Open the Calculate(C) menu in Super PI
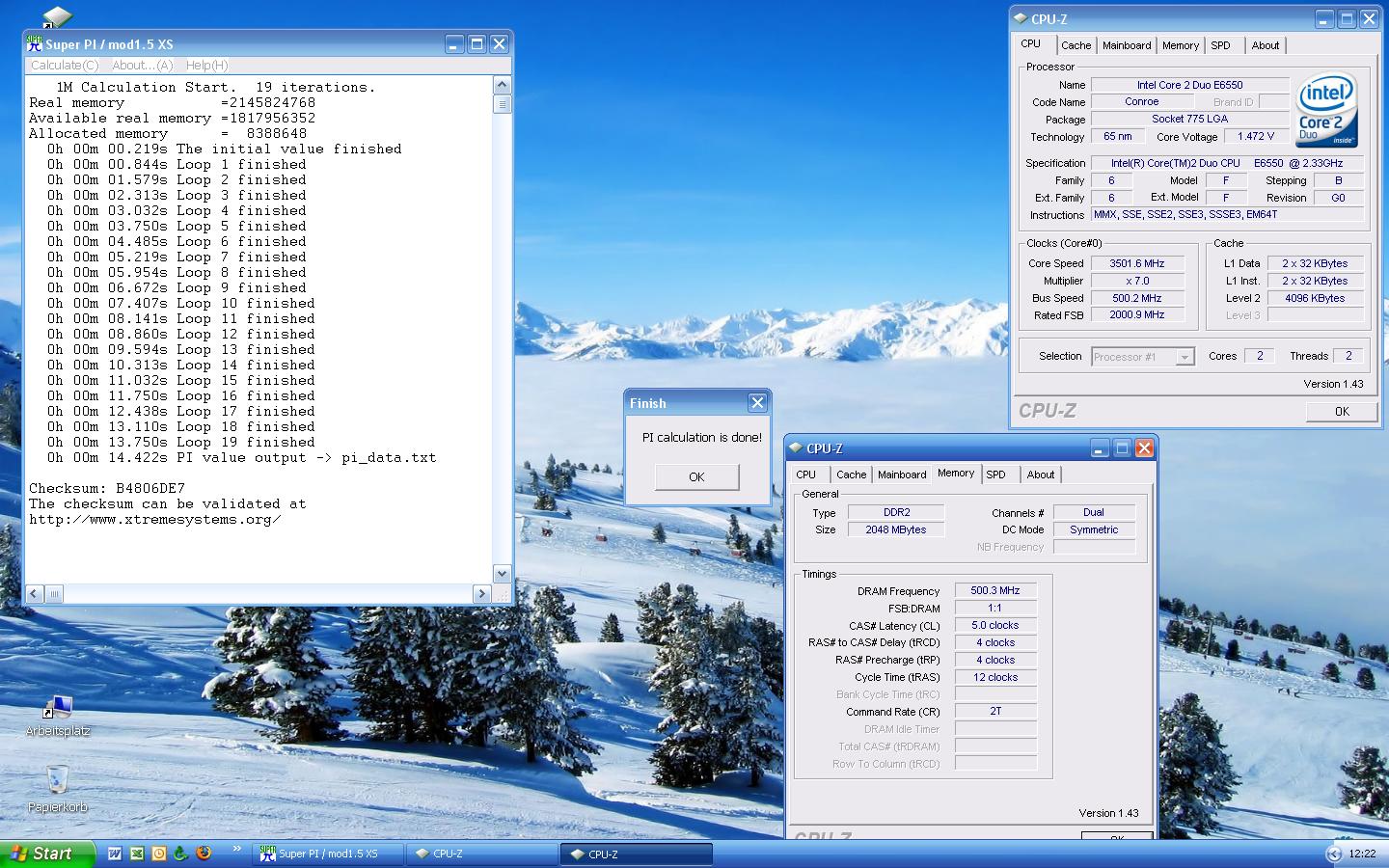The height and width of the screenshot is (868, 1389). tap(65, 66)
